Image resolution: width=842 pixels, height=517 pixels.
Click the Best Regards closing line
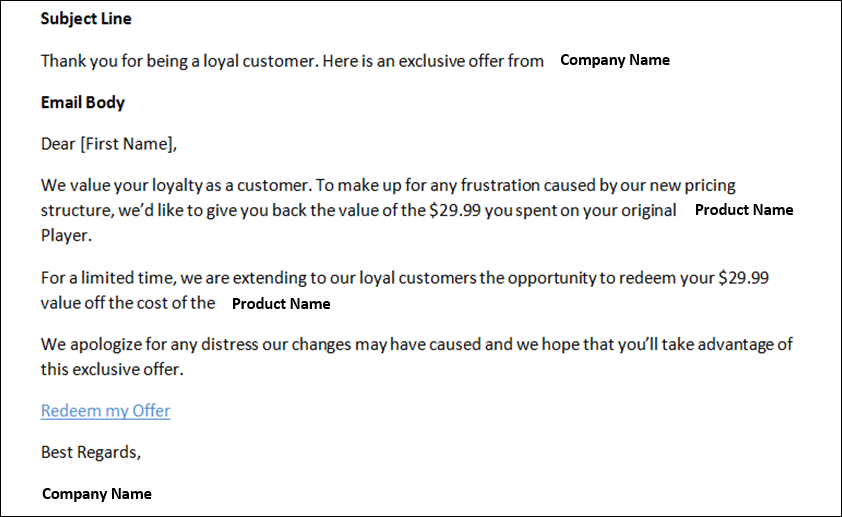click(91, 452)
